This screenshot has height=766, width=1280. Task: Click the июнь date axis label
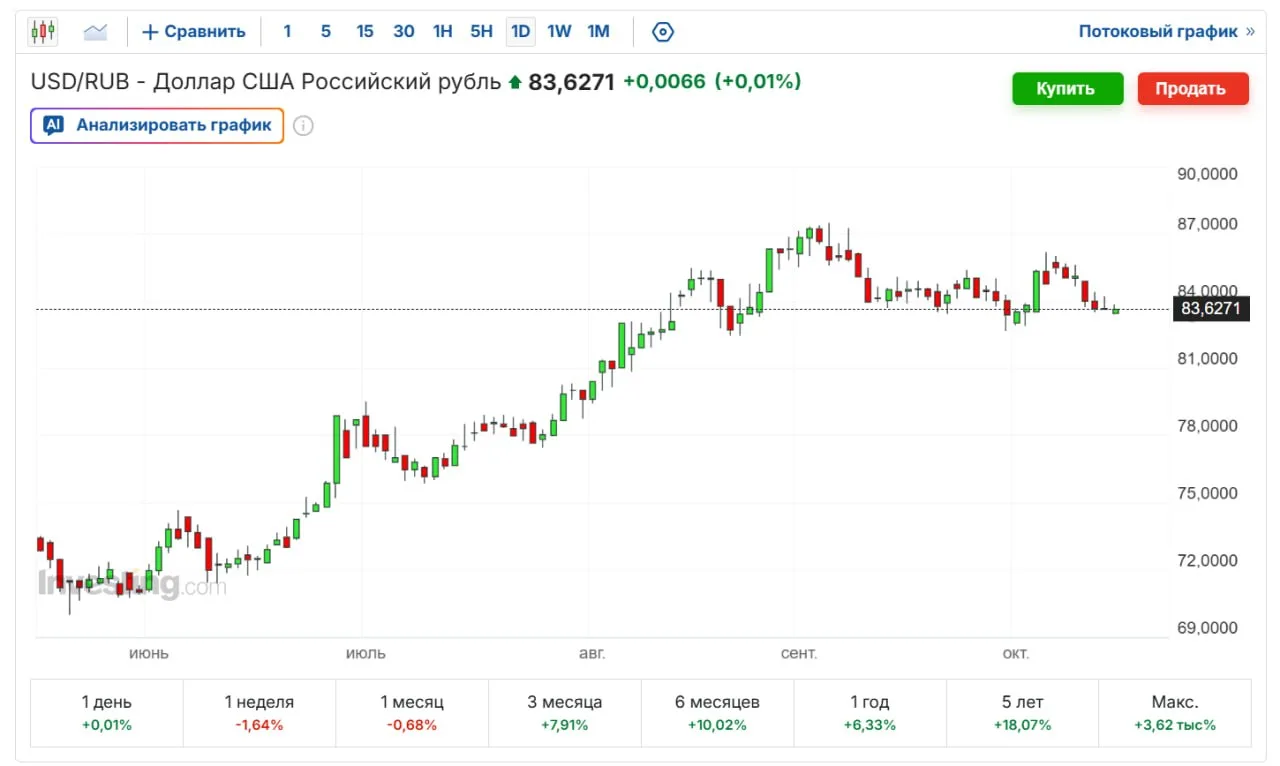(149, 654)
